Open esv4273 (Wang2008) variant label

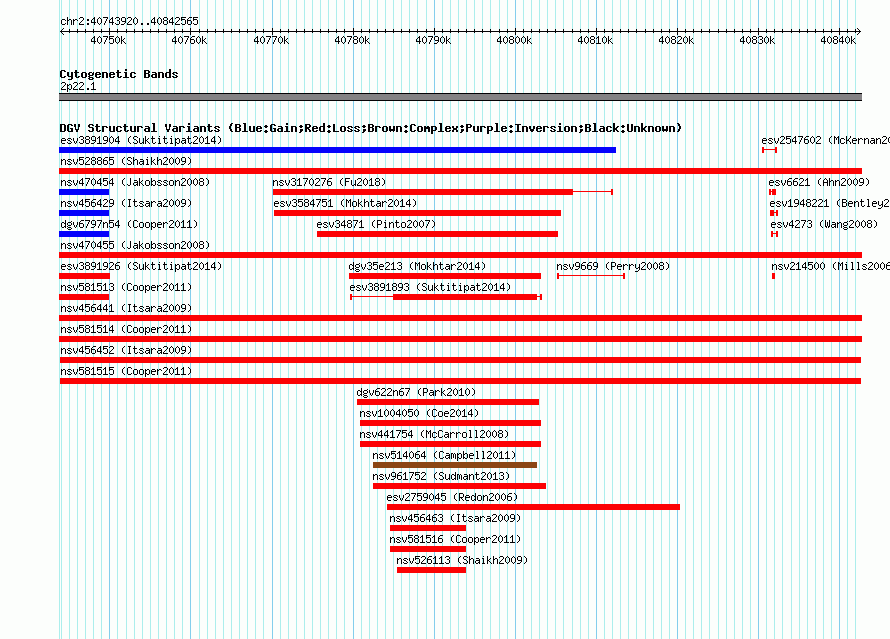coord(824,224)
